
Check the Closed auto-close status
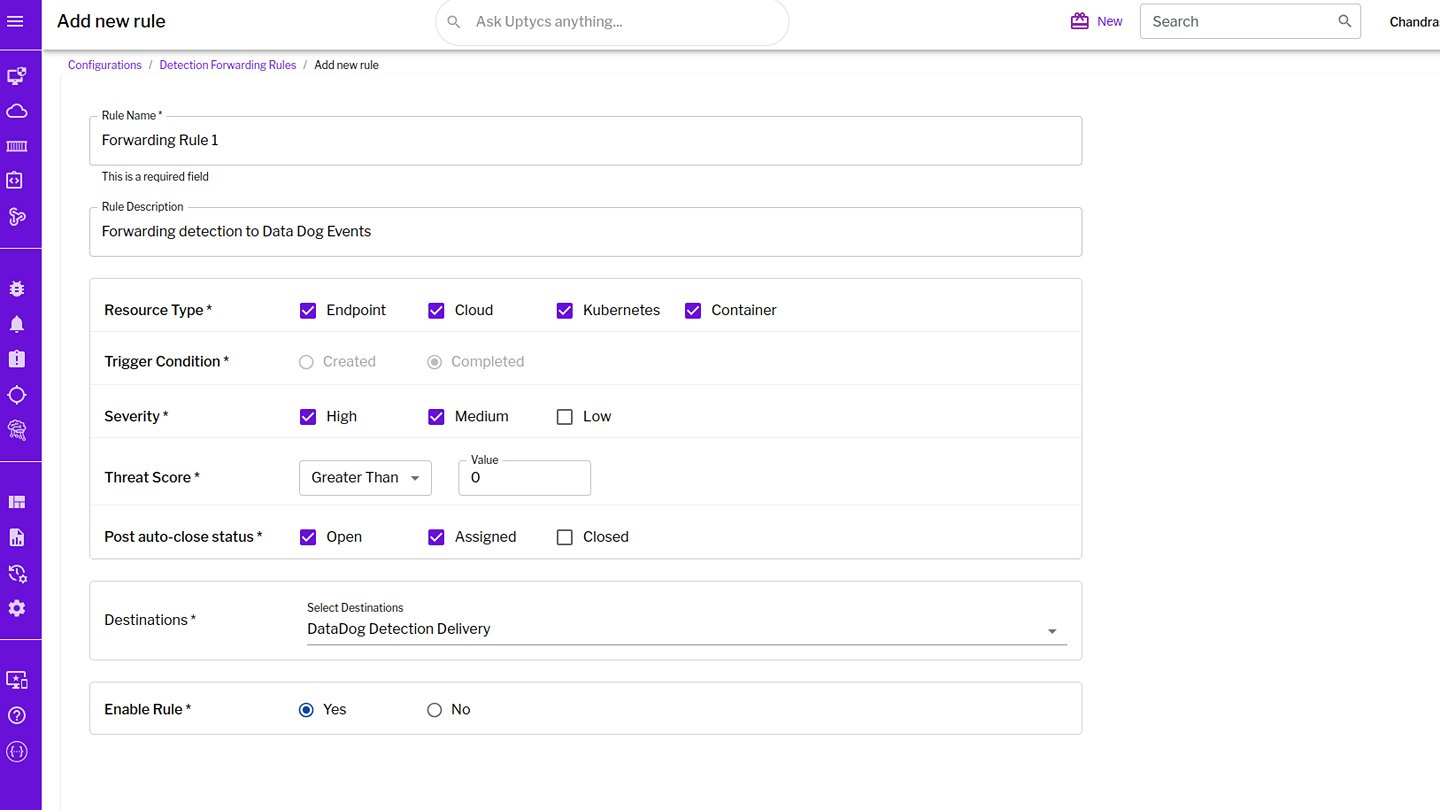click(565, 537)
